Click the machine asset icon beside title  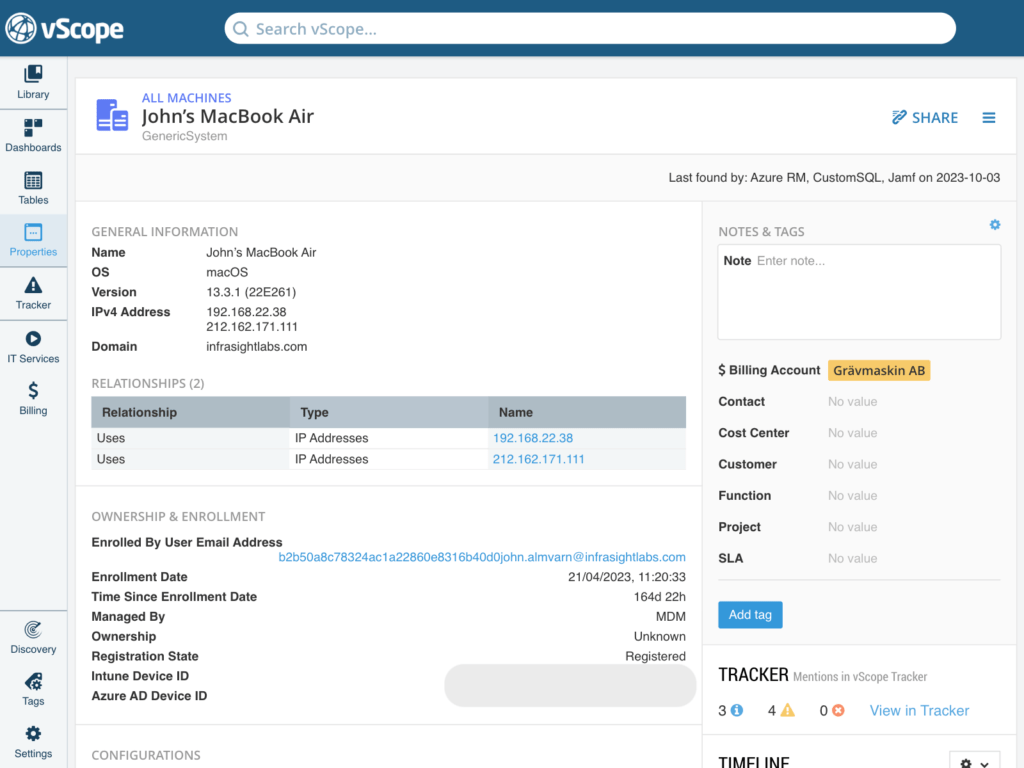coord(112,115)
